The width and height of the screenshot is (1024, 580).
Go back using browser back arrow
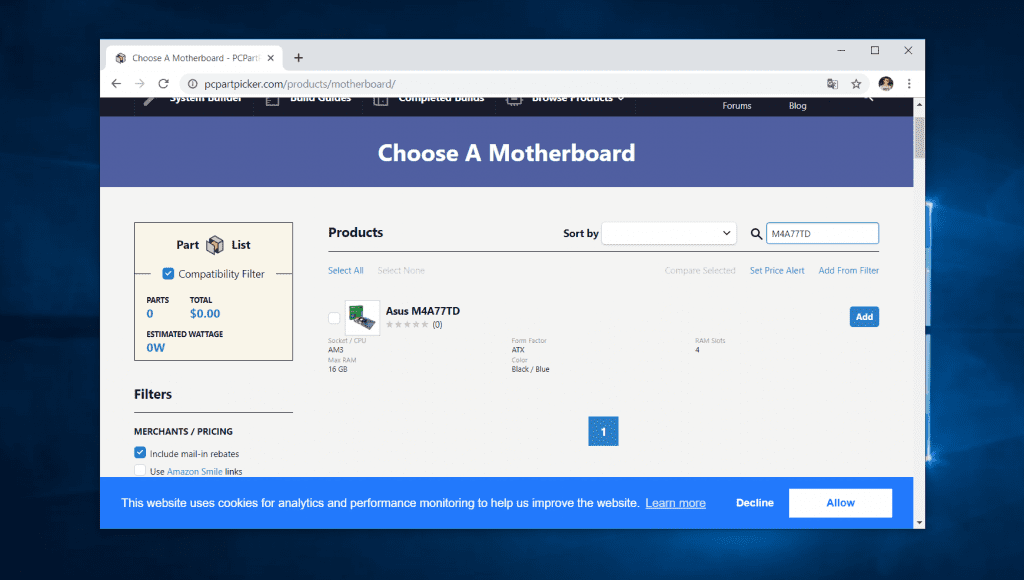[x=116, y=84]
